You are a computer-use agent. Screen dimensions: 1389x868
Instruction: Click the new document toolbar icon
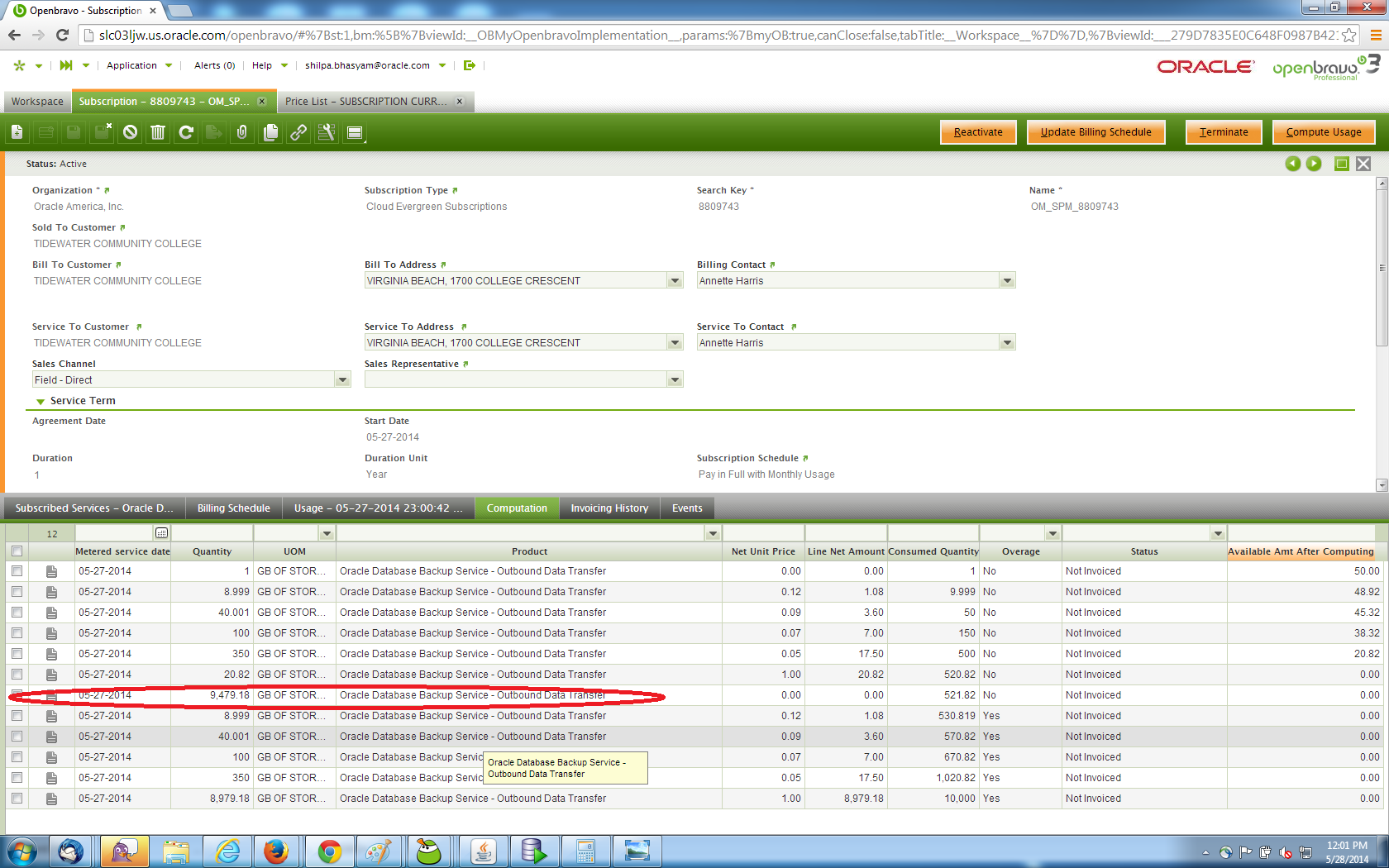tap(17, 132)
